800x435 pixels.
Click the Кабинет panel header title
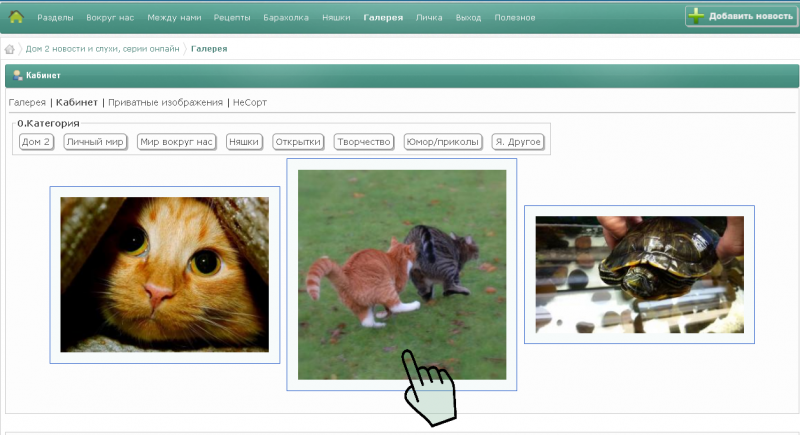click(43, 75)
